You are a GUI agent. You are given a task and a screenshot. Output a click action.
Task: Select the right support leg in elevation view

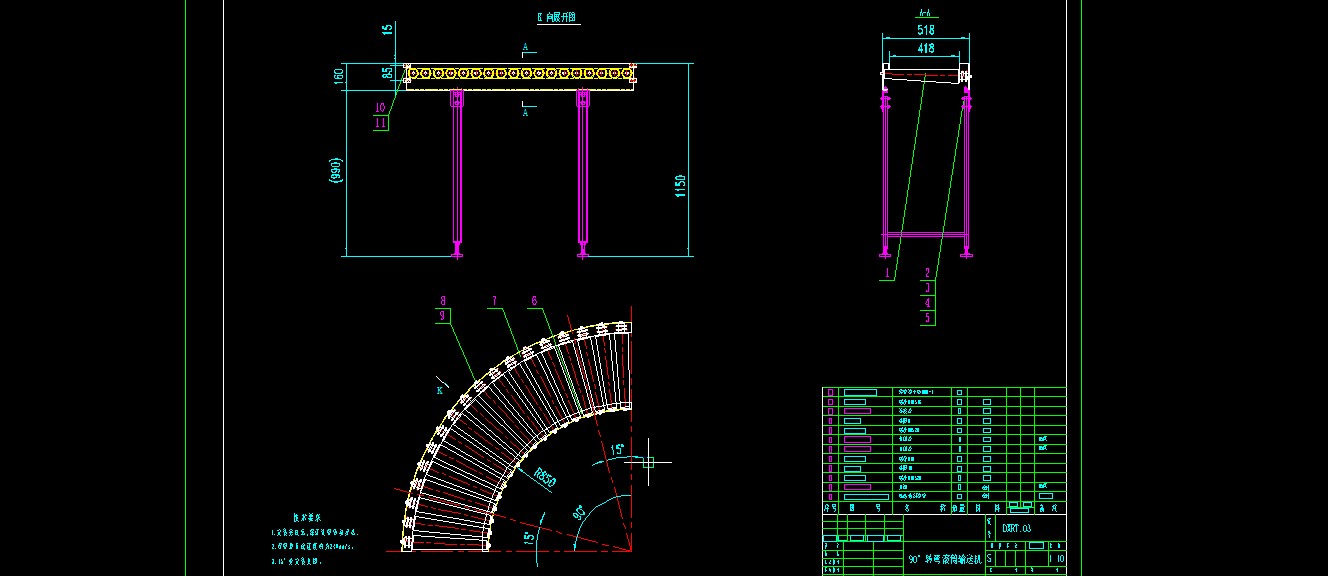[x=583, y=174]
